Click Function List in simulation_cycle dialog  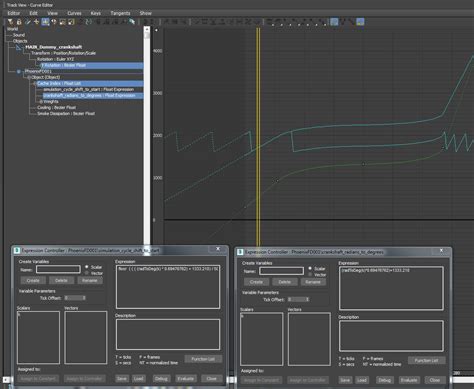(x=203, y=359)
